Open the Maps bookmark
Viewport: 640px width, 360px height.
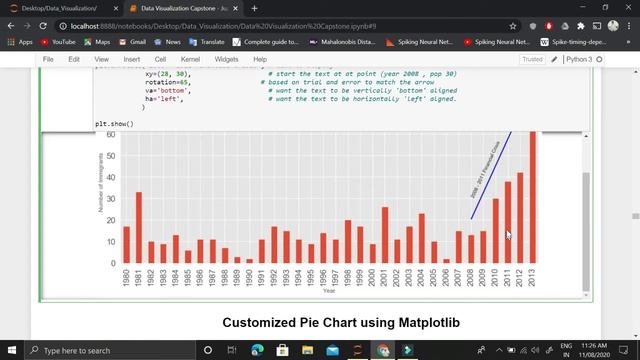[x=97, y=42]
